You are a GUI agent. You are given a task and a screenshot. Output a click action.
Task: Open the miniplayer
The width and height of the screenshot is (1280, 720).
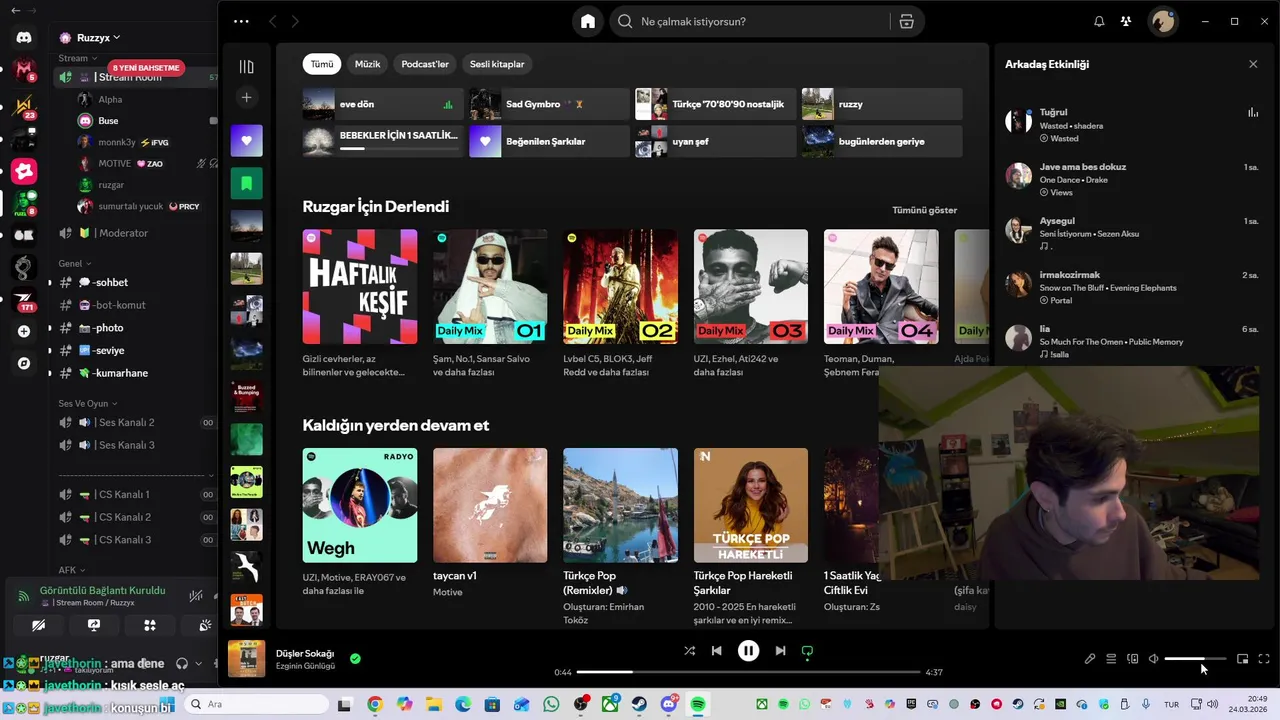pos(1242,659)
